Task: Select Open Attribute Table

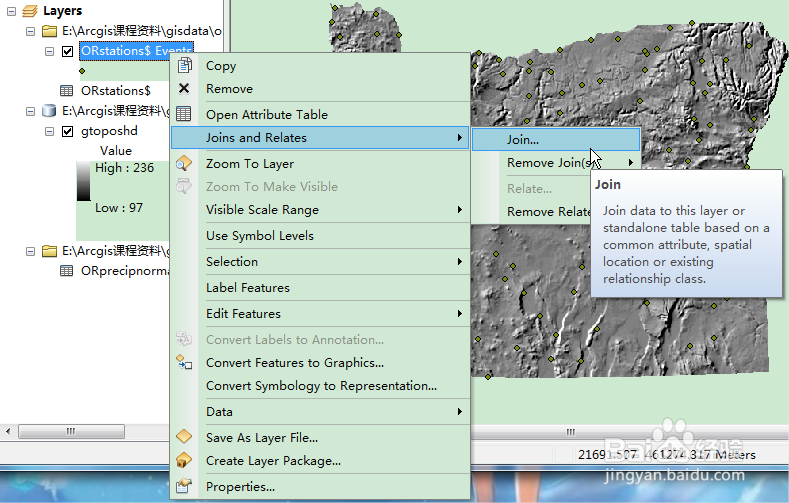Action: point(320,114)
